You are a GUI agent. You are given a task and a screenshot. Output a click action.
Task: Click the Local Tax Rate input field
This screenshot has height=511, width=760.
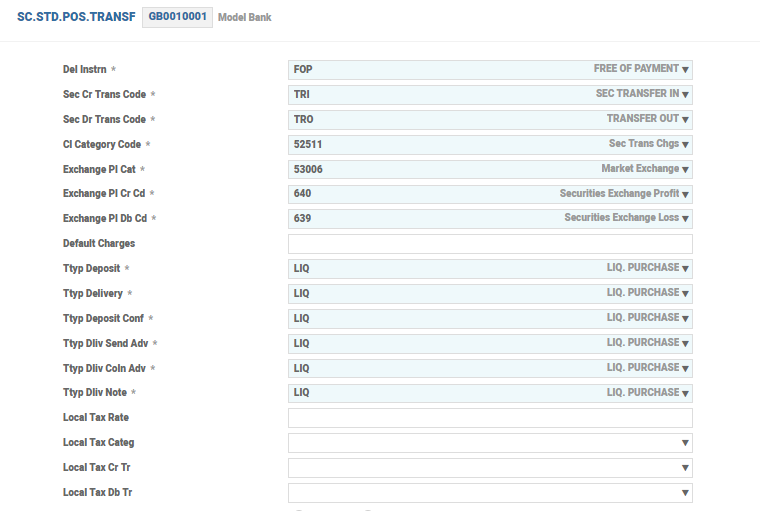[x=490, y=418]
